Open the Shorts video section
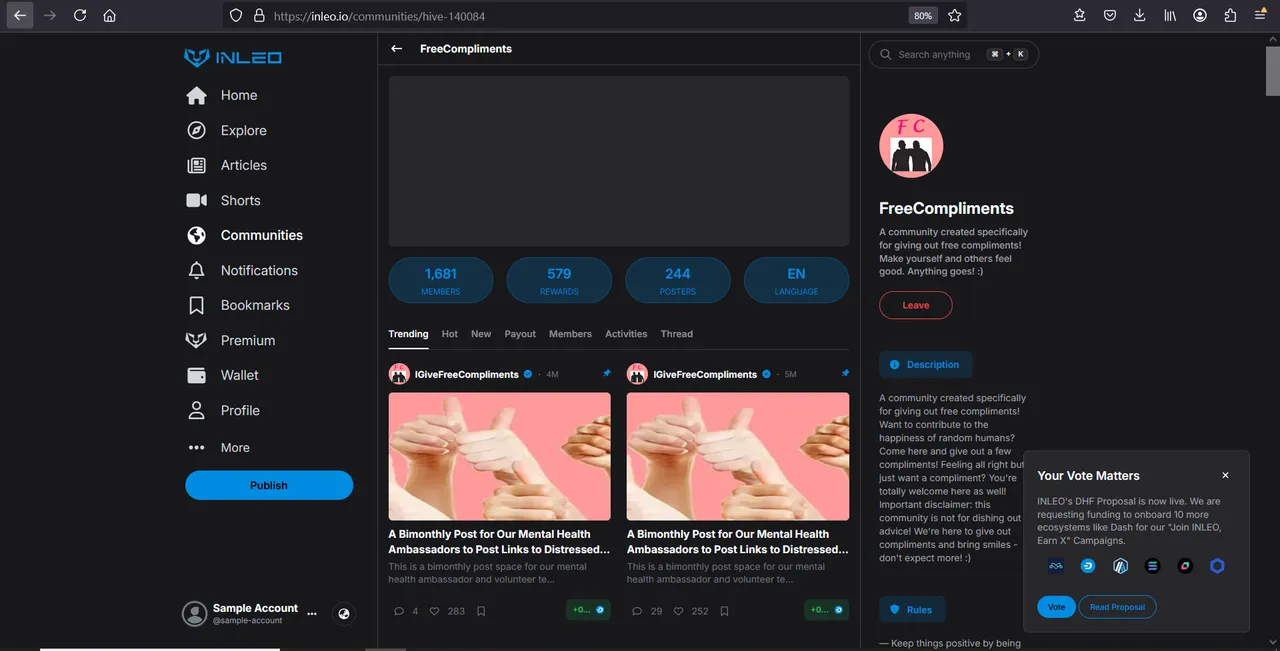The width and height of the screenshot is (1280, 651). (x=224, y=200)
